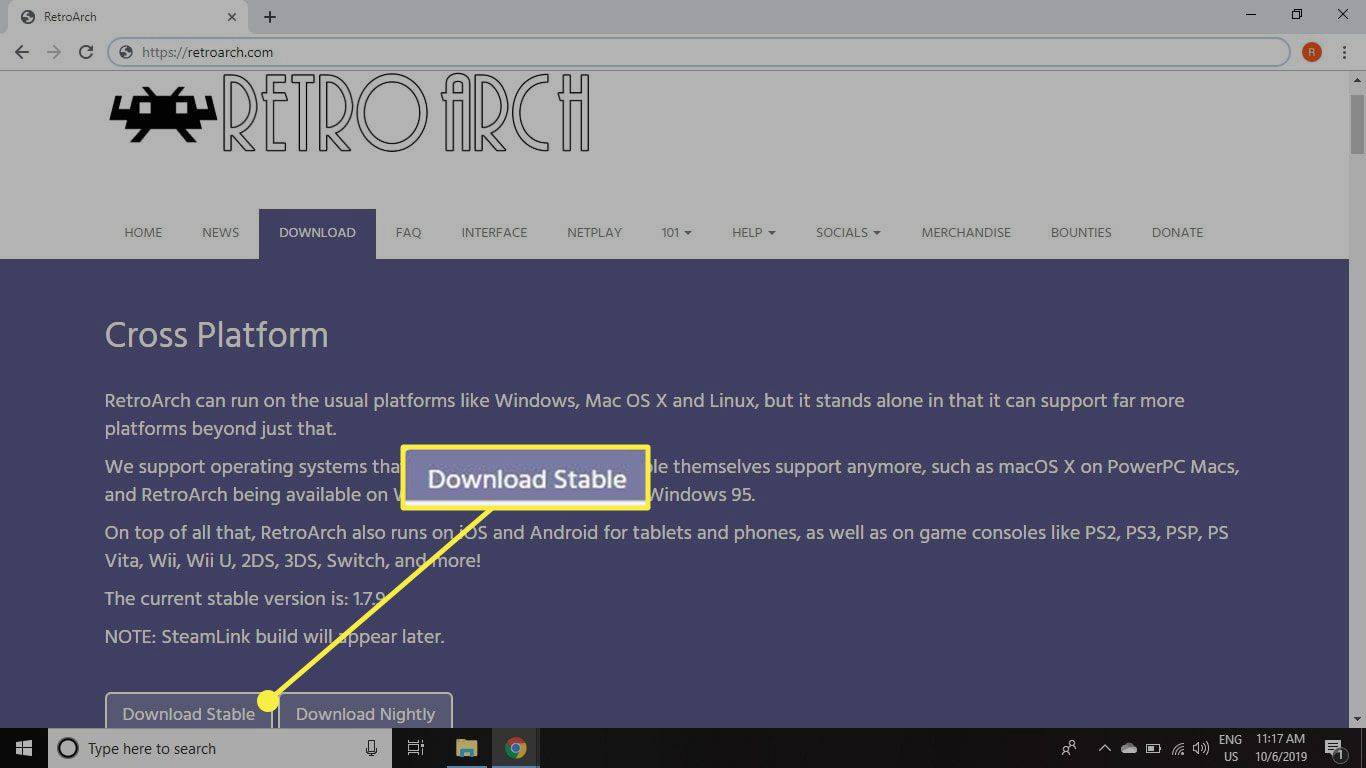Click the site info globe icon
This screenshot has width=1366, height=768.
[125, 52]
